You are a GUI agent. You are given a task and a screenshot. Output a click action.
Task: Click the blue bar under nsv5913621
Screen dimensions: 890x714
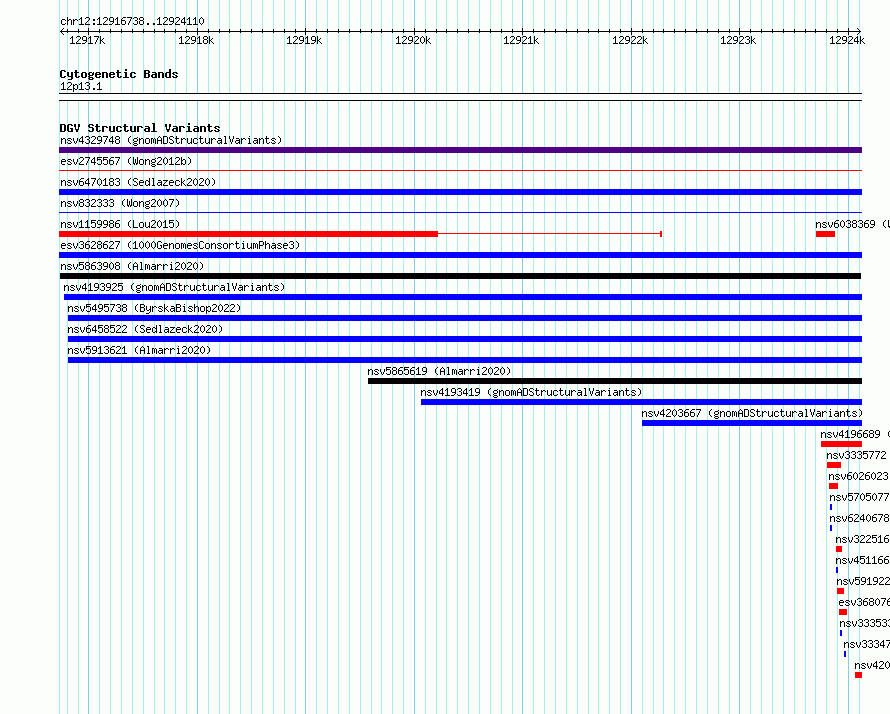pos(465,360)
